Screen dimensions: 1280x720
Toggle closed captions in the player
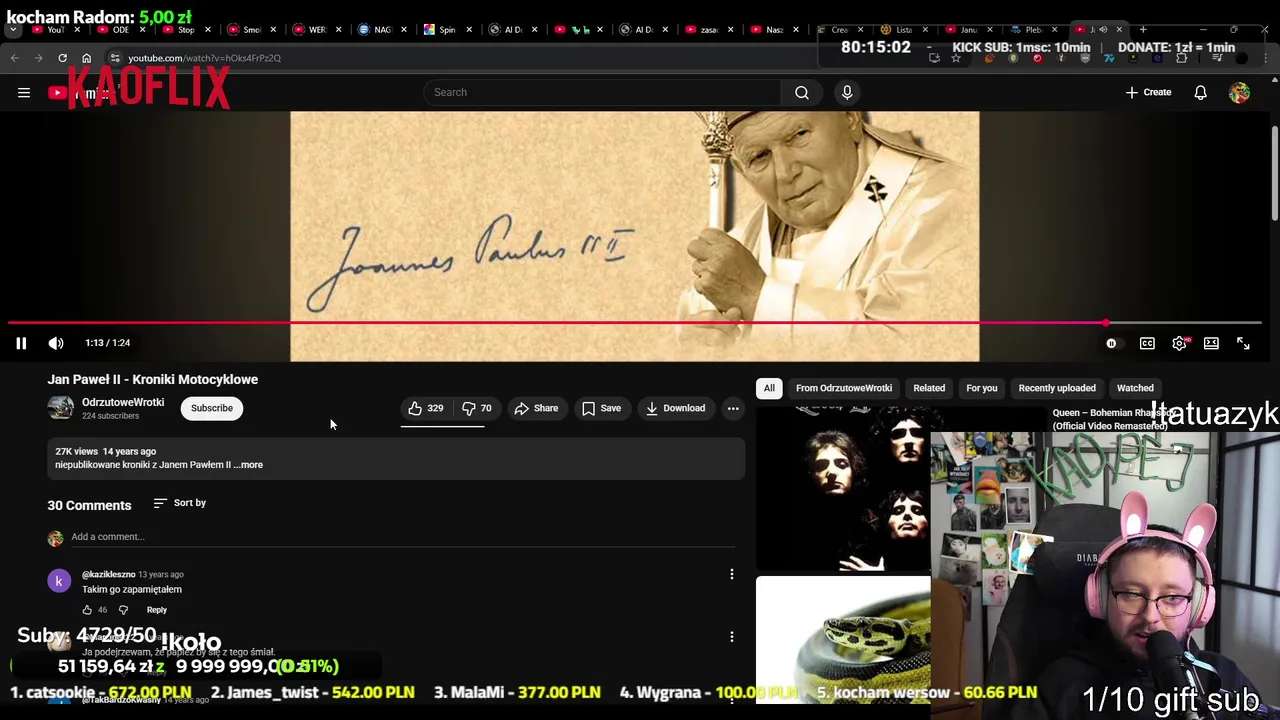pyautogui.click(x=1147, y=343)
